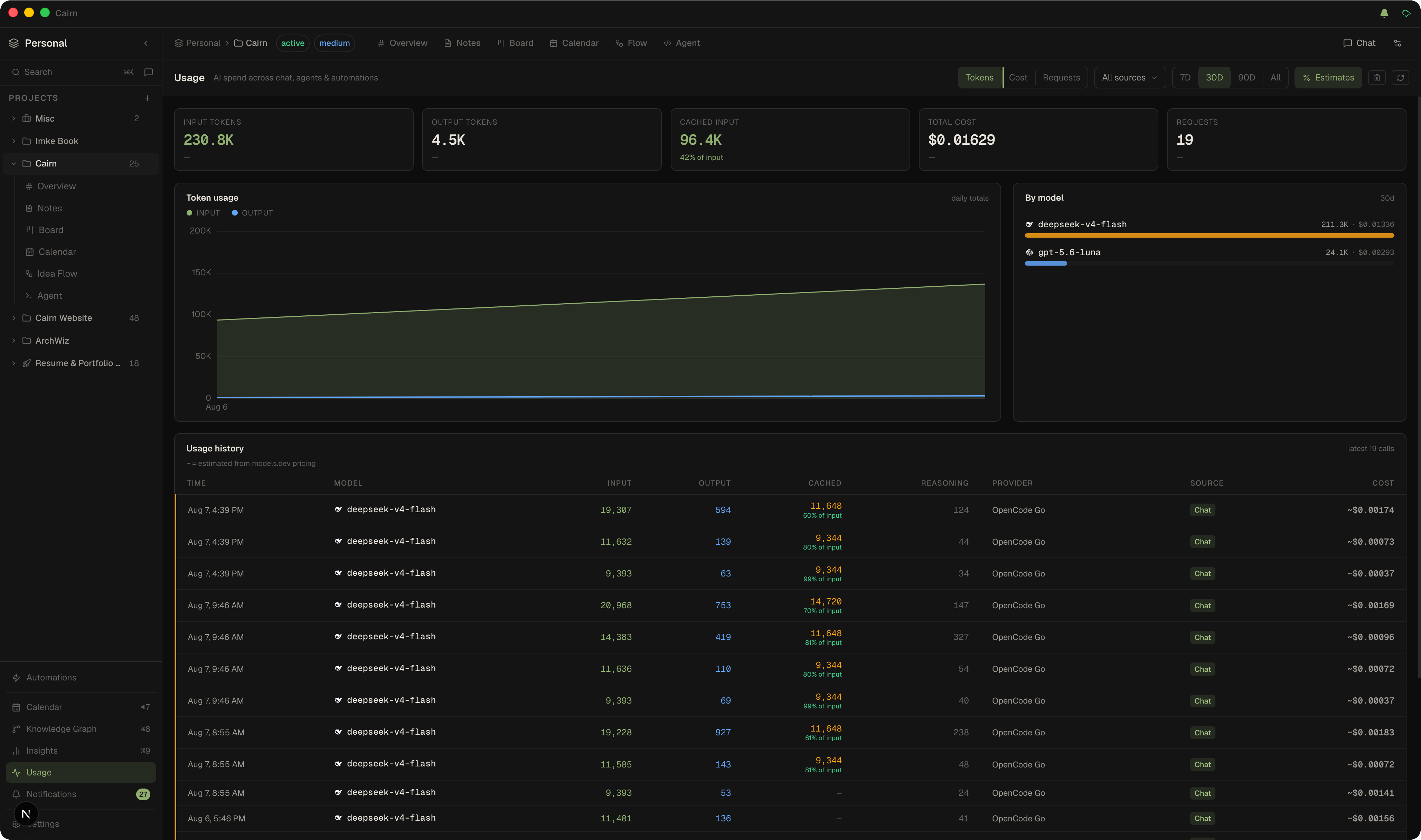The width and height of the screenshot is (1421, 840).
Task: Switch metric to Cost
Action: 1018,78
